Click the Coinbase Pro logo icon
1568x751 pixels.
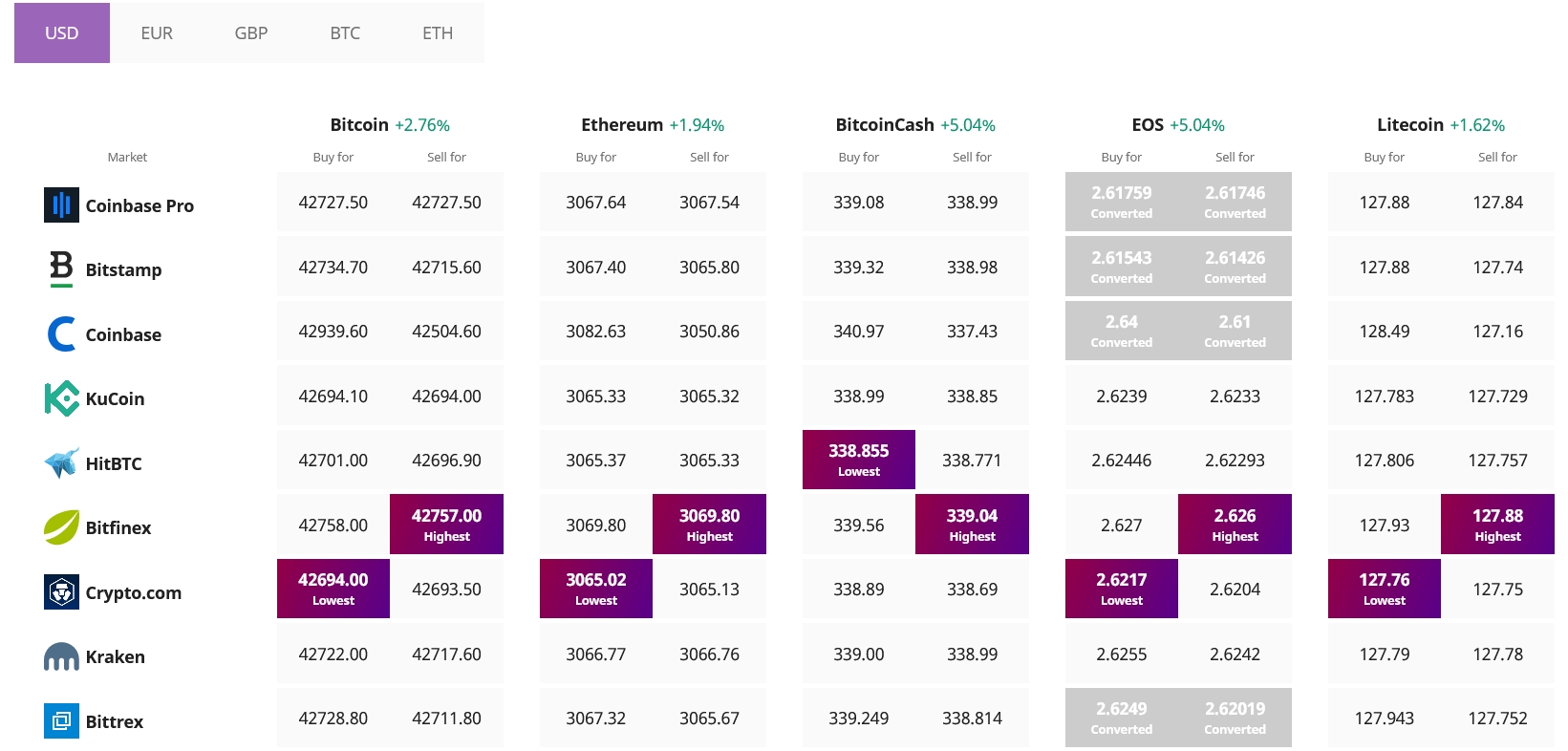pos(61,204)
